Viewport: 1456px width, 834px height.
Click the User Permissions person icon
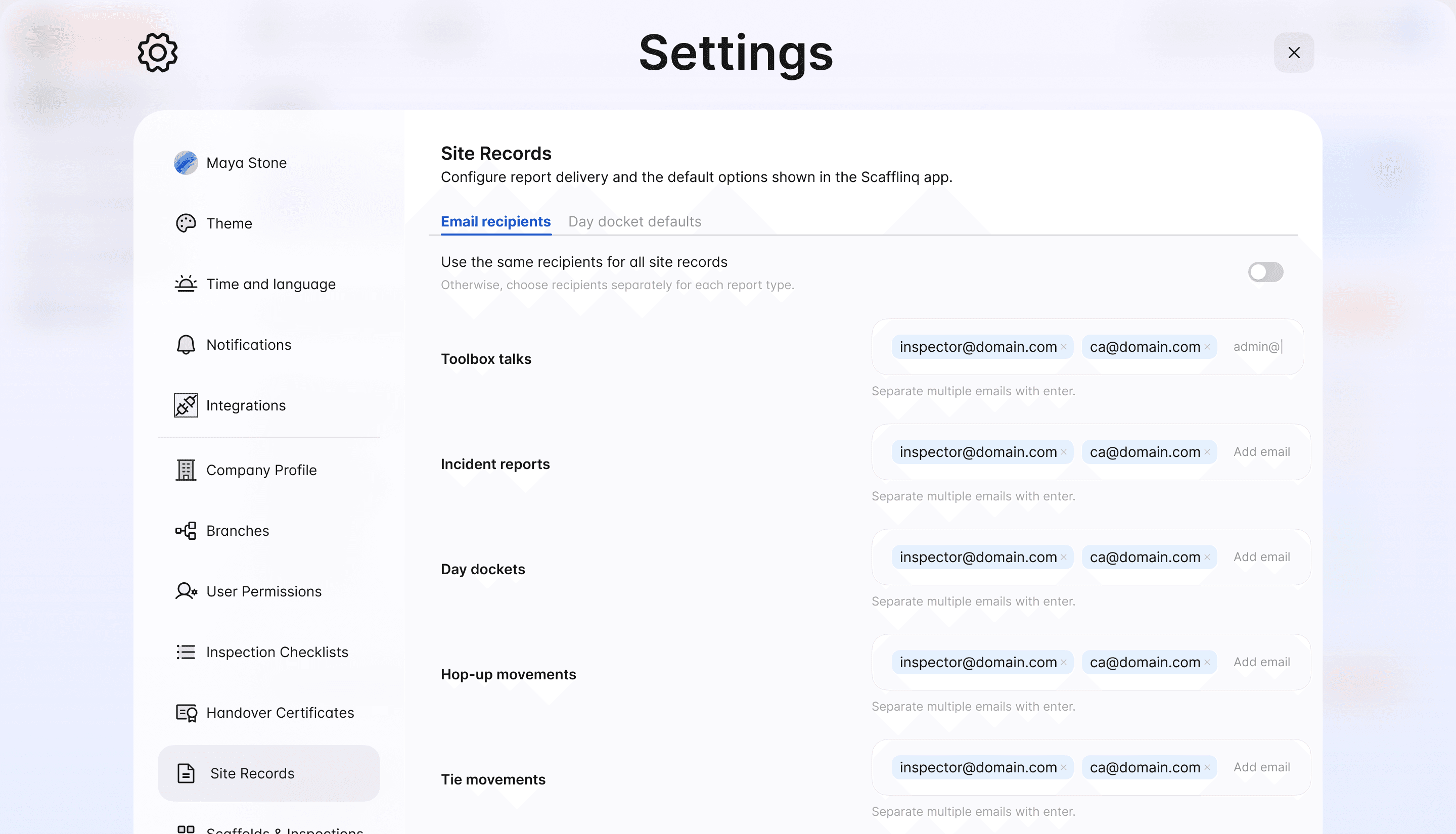coord(186,592)
